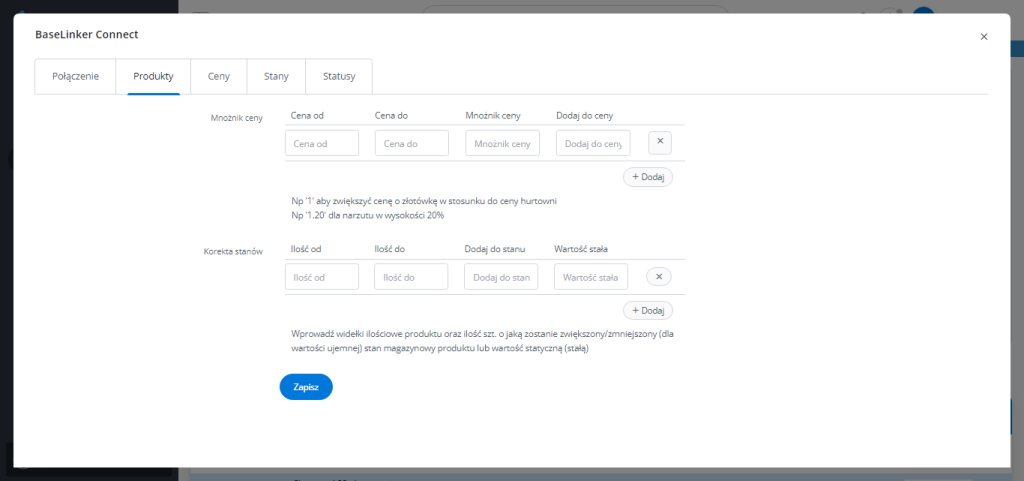1024x481 pixels.
Task: Click the Mnożnik ceny input field
Action: pos(502,143)
